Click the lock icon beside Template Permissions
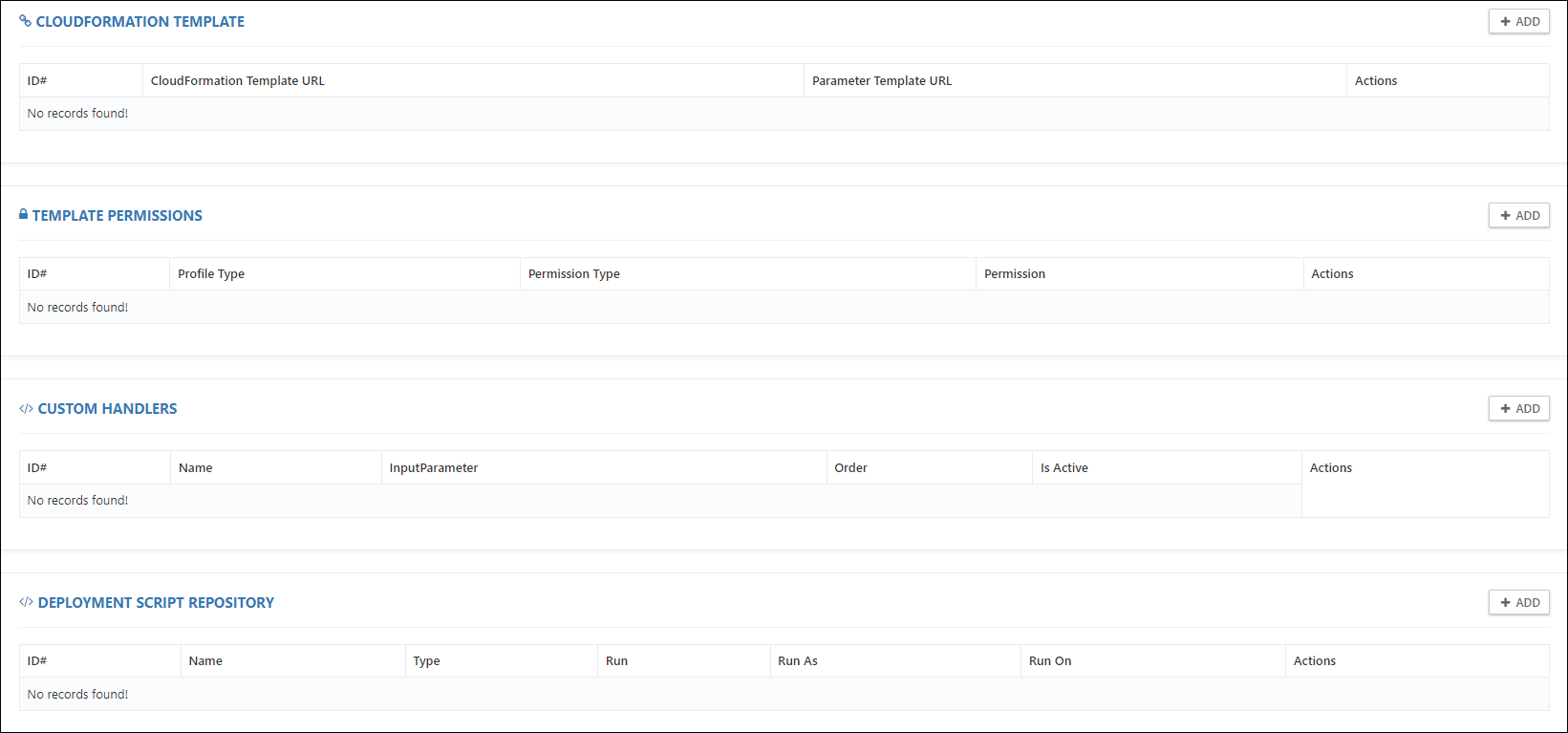This screenshot has width=1568, height=733. [x=24, y=214]
